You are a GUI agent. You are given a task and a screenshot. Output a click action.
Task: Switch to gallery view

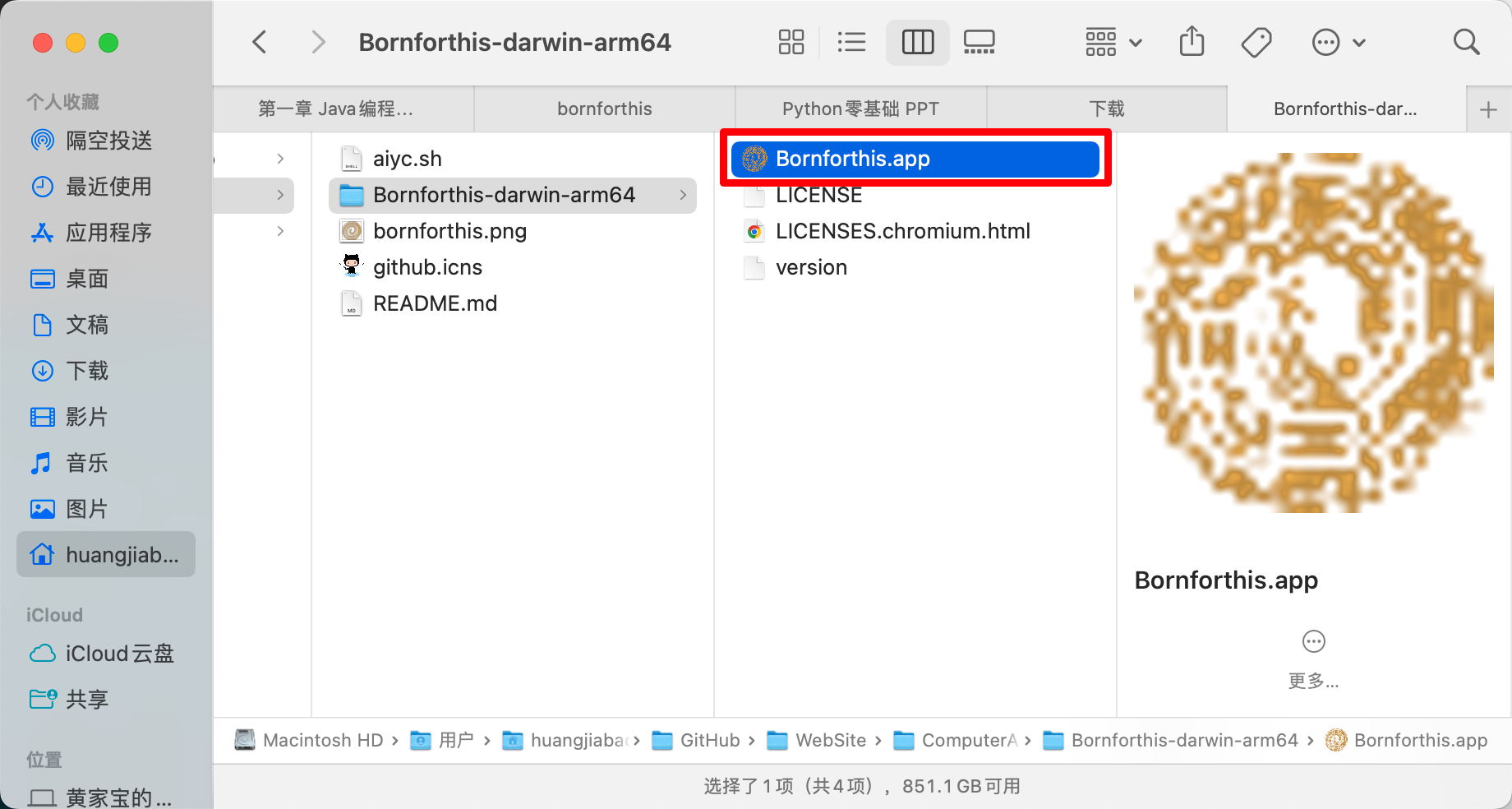(979, 42)
